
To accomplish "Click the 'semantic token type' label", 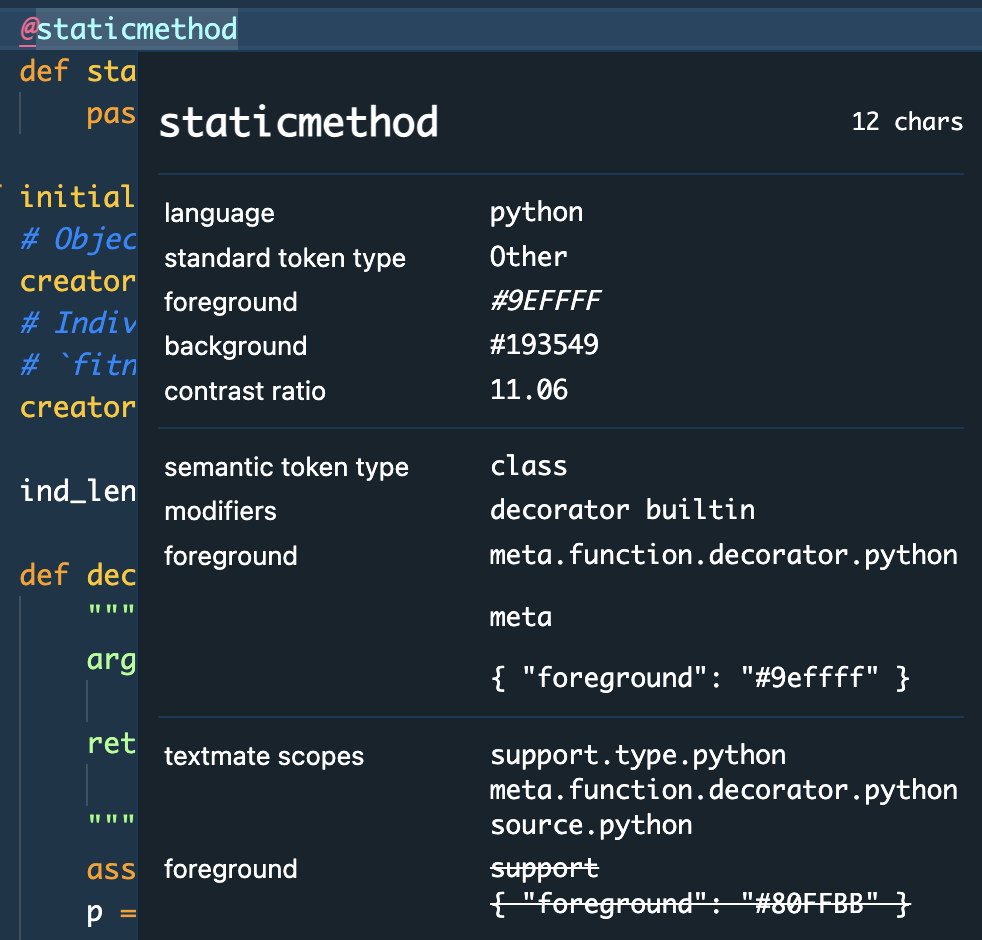I will pos(286,467).
